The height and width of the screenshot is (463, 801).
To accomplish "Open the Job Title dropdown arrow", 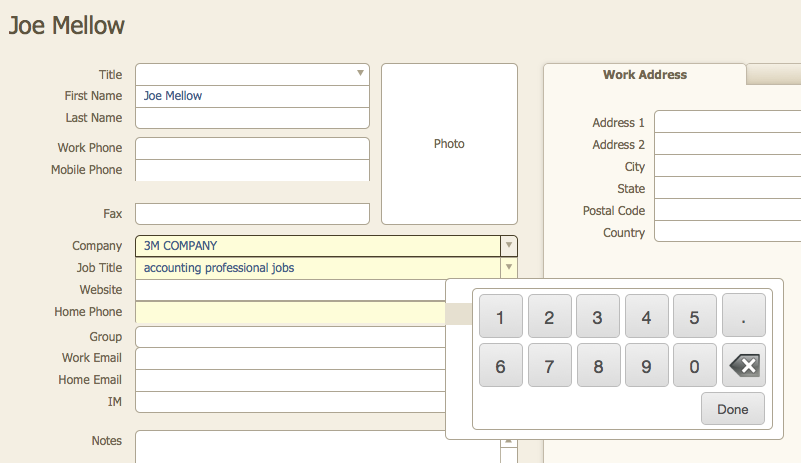I will [x=508, y=268].
